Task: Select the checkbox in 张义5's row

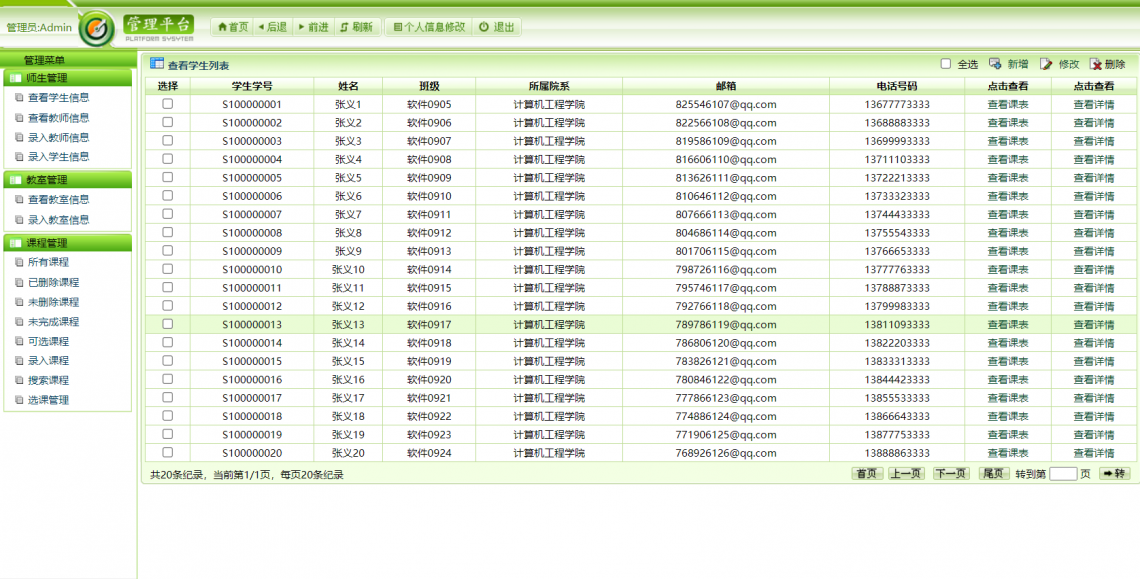Action: 167,177
